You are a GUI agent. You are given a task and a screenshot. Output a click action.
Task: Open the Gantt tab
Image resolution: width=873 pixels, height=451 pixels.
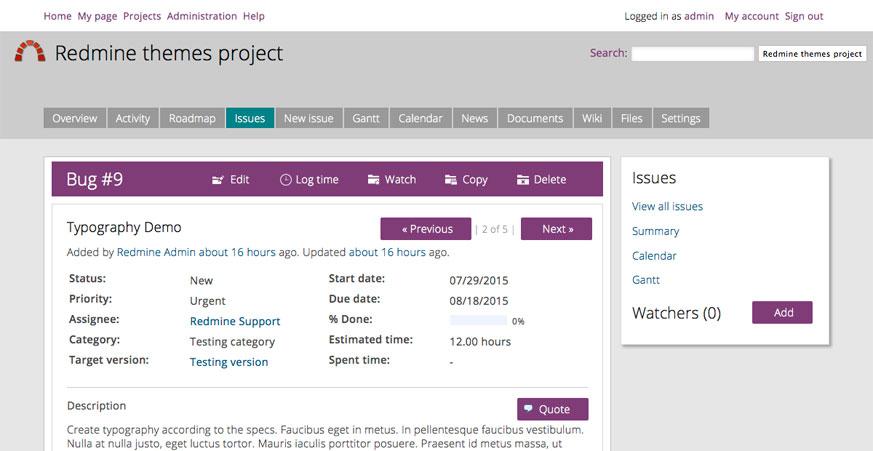[x=366, y=118]
